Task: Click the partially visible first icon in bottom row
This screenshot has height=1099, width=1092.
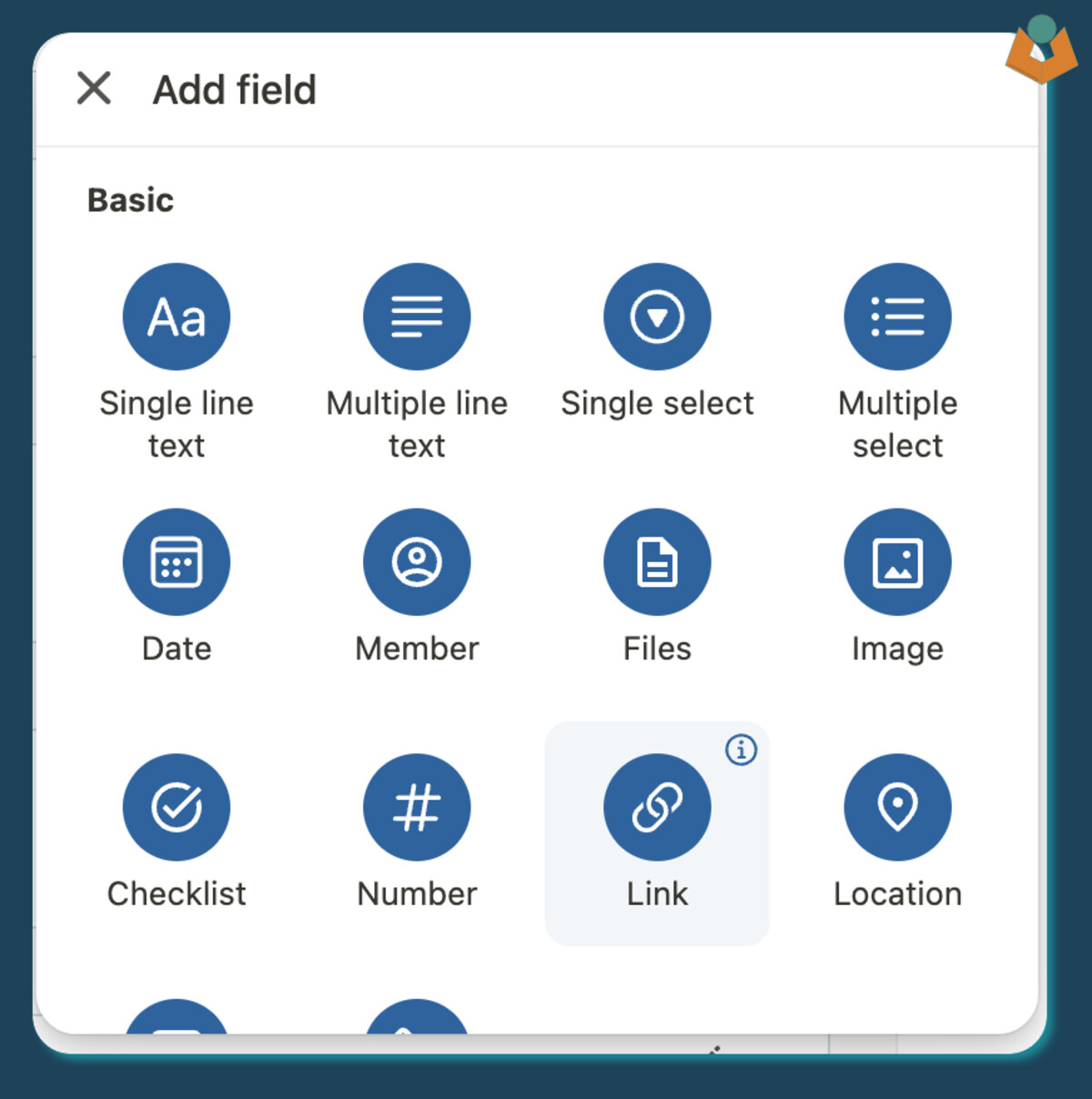Action: coord(177,1017)
